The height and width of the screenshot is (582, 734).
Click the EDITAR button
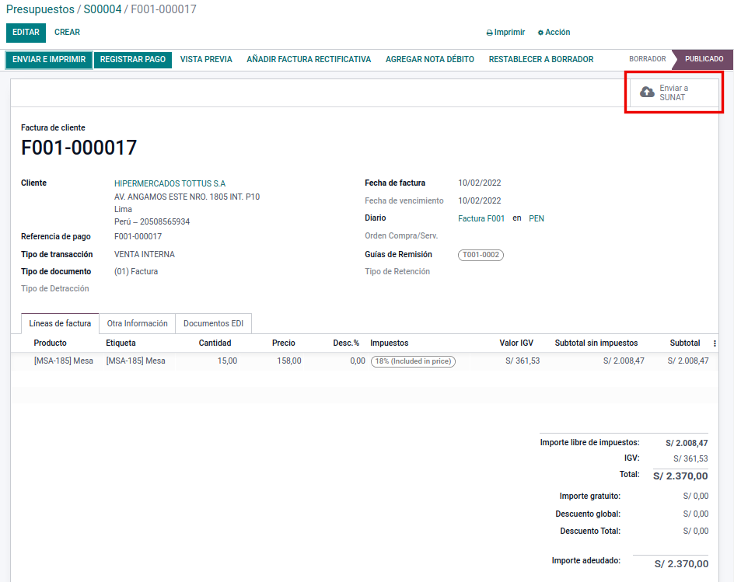click(x=25, y=33)
